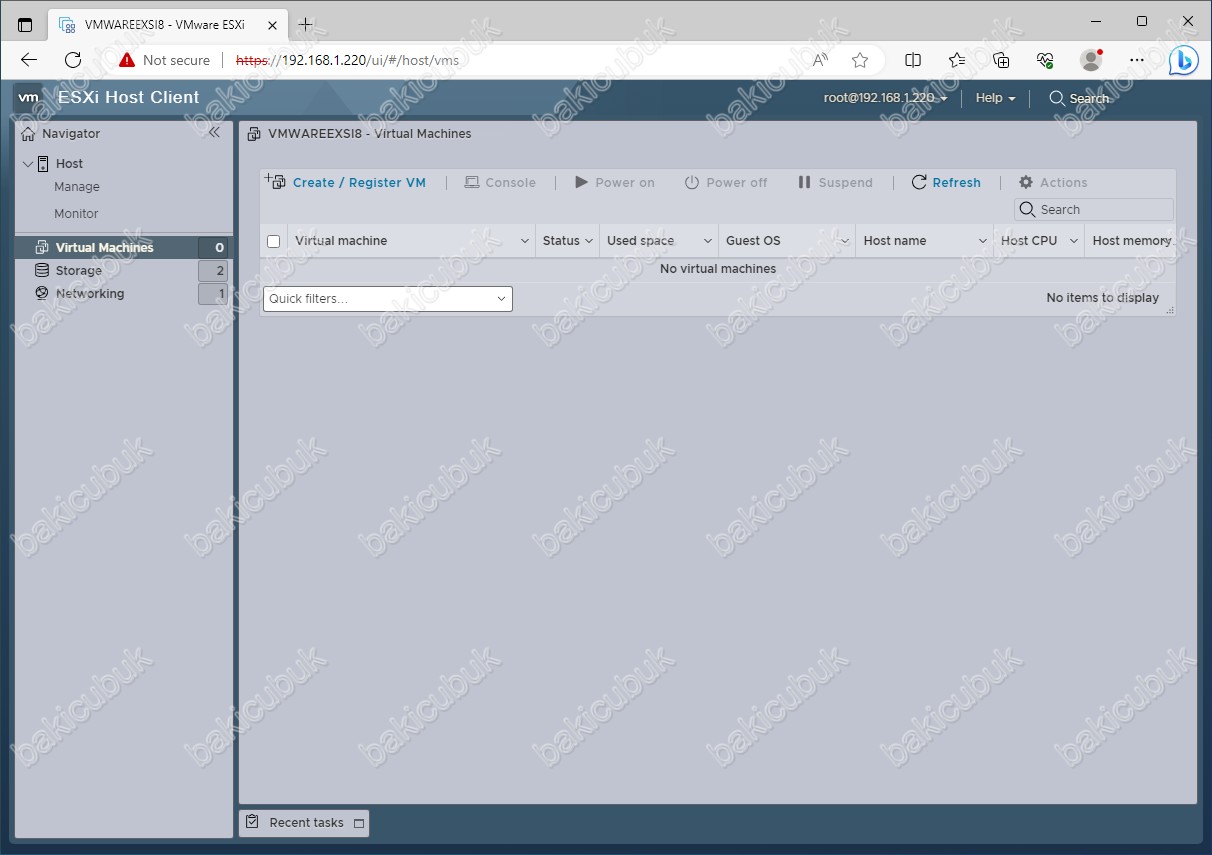Click the Host memory column header
This screenshot has width=1212, height=855.
tap(1131, 241)
